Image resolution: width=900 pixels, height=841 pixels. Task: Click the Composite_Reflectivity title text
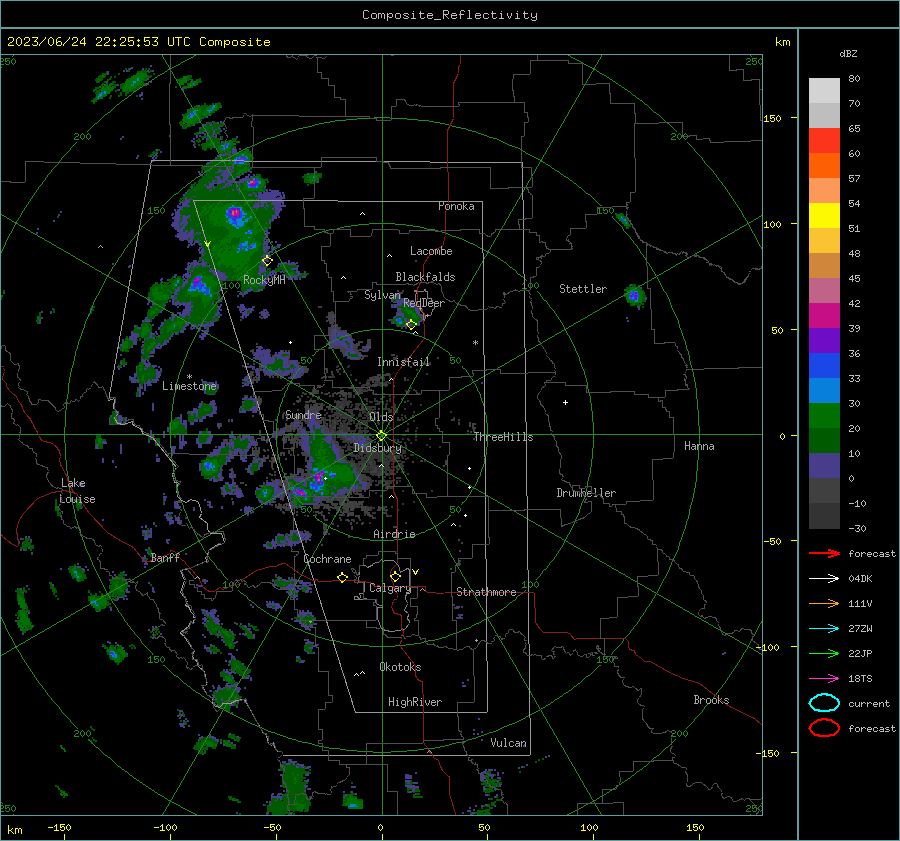point(450,15)
